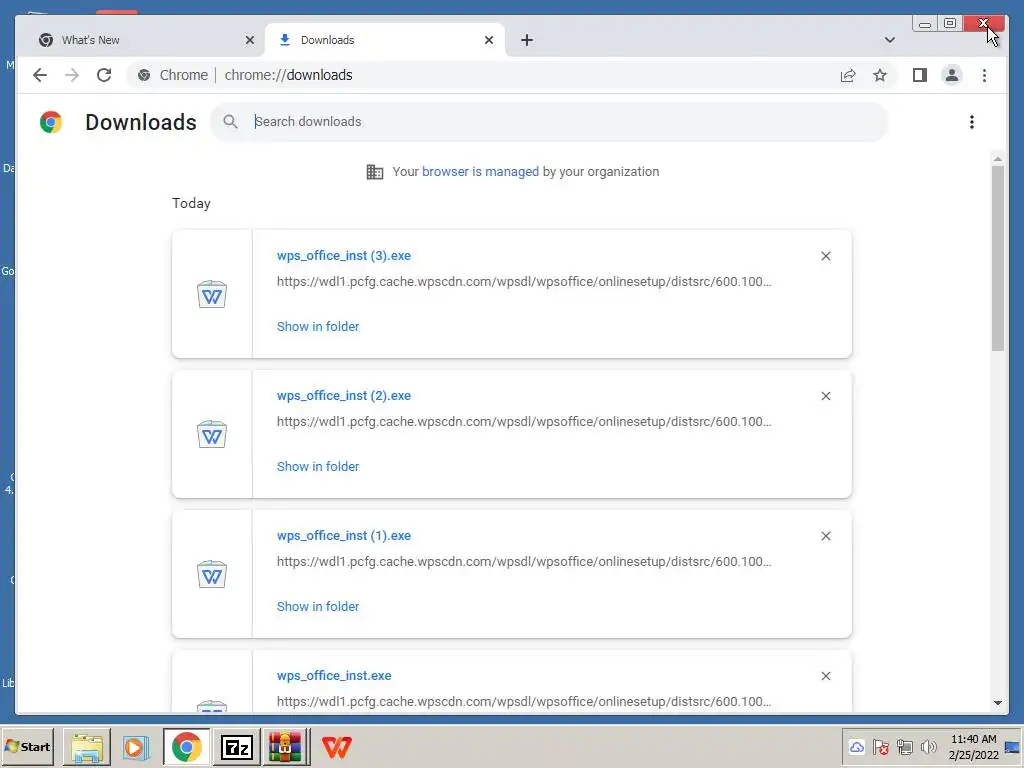Click the Show desktop tray button
This screenshot has width=1024, height=768.
[x=1012, y=747]
